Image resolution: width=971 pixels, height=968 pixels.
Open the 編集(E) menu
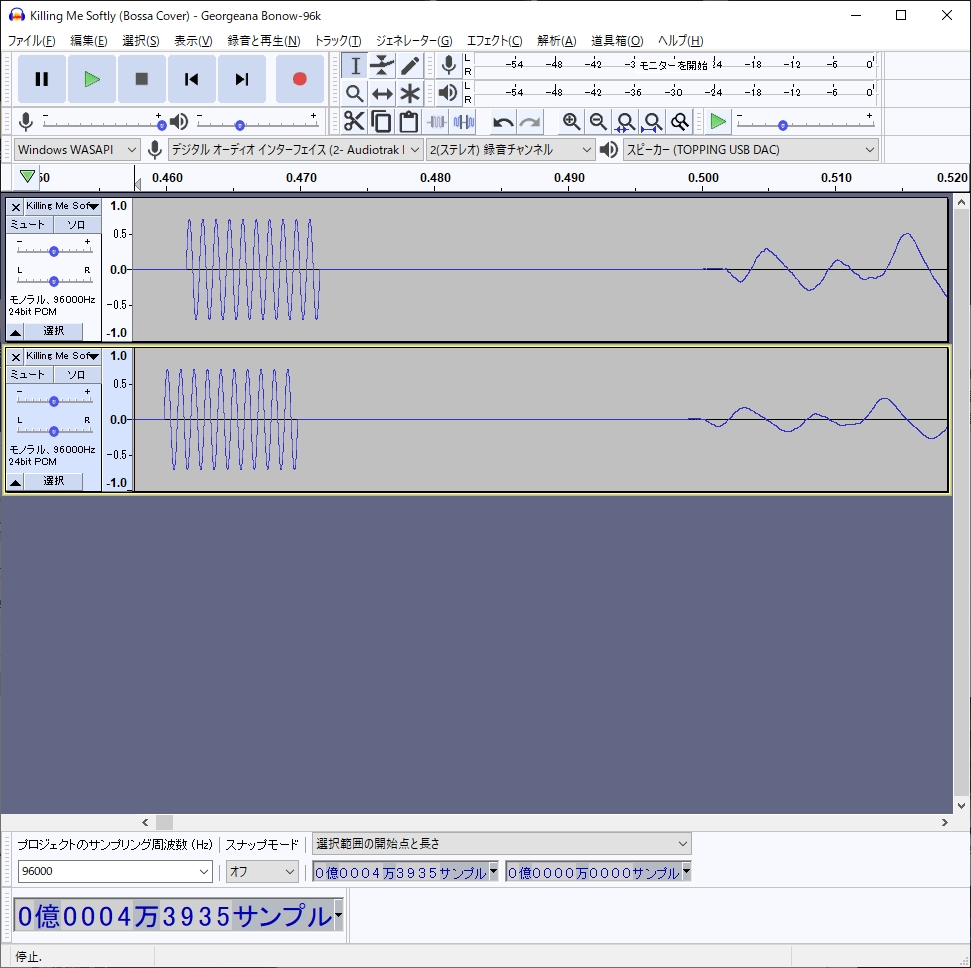point(89,41)
